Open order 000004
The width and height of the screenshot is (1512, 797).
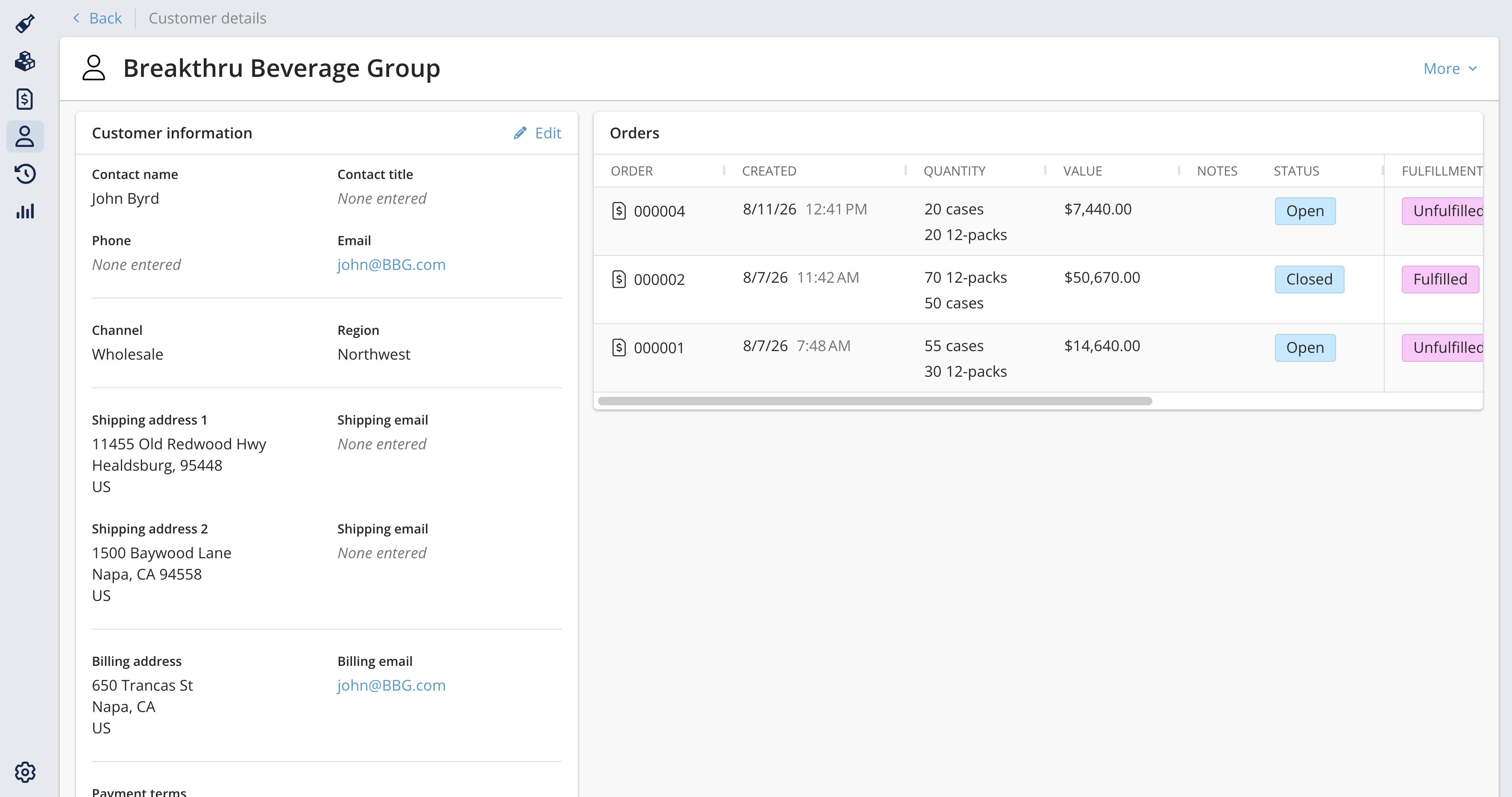(x=659, y=211)
